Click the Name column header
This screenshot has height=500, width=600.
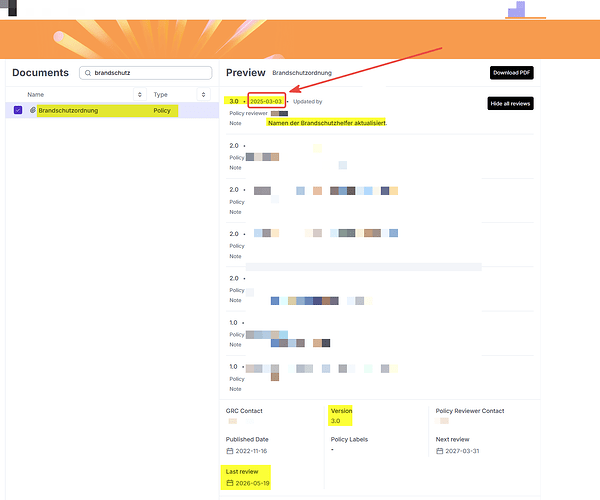pos(36,94)
